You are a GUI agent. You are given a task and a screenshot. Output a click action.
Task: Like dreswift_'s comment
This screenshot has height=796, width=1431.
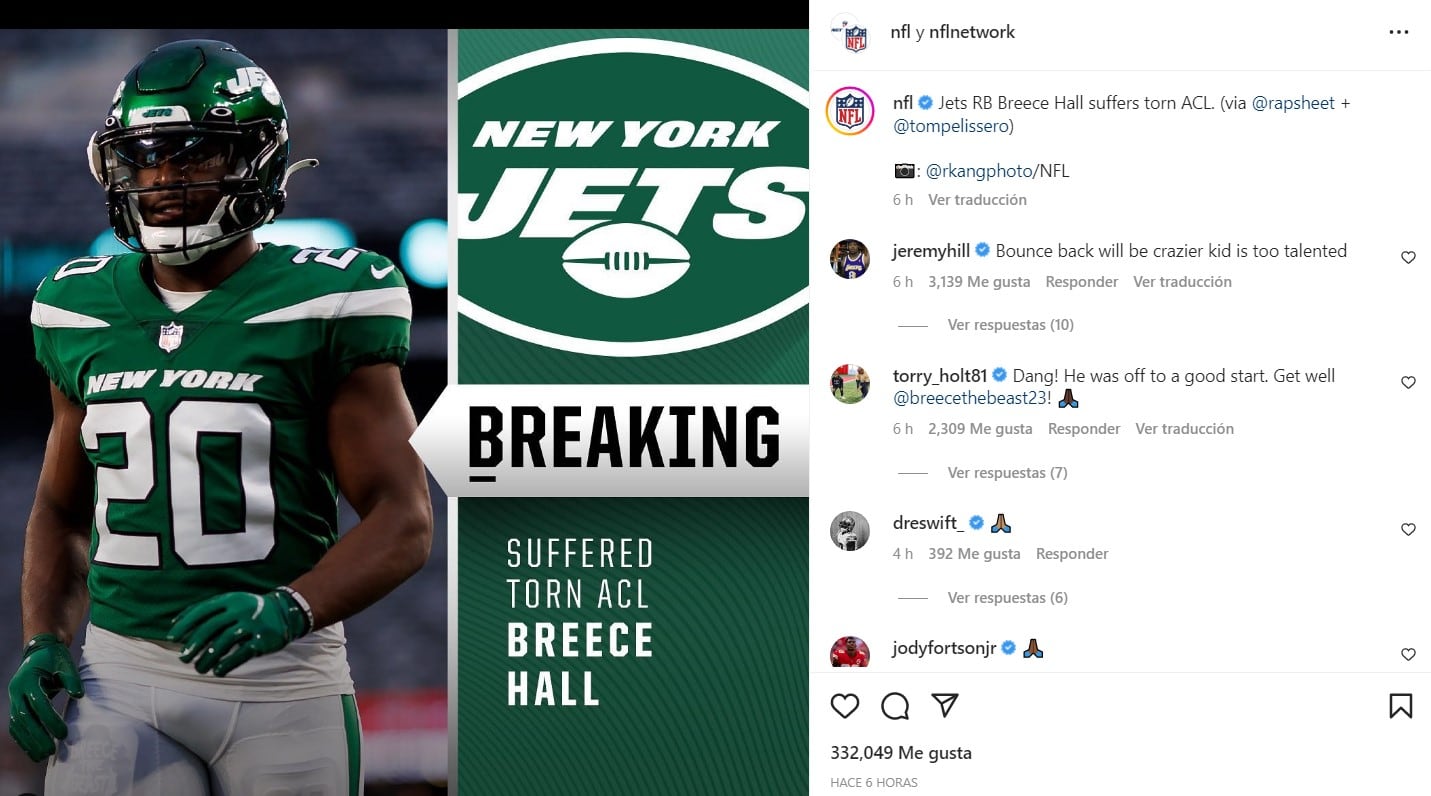1408,529
